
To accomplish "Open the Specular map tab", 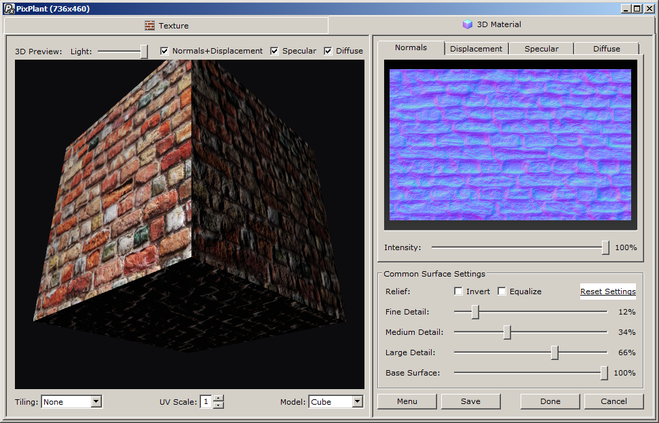I will pos(541,49).
